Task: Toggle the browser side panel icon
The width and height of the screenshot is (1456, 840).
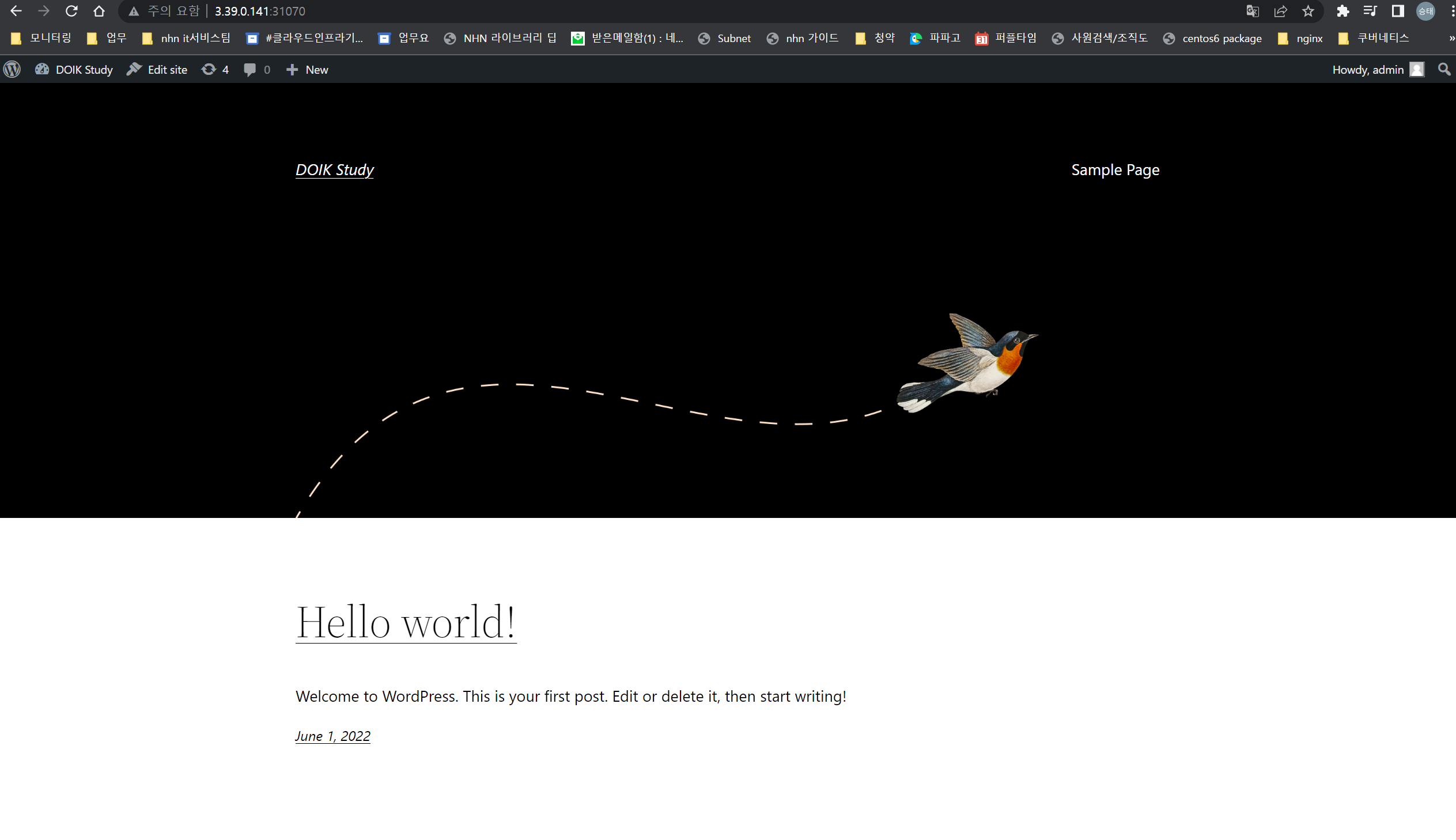Action: [x=1397, y=11]
